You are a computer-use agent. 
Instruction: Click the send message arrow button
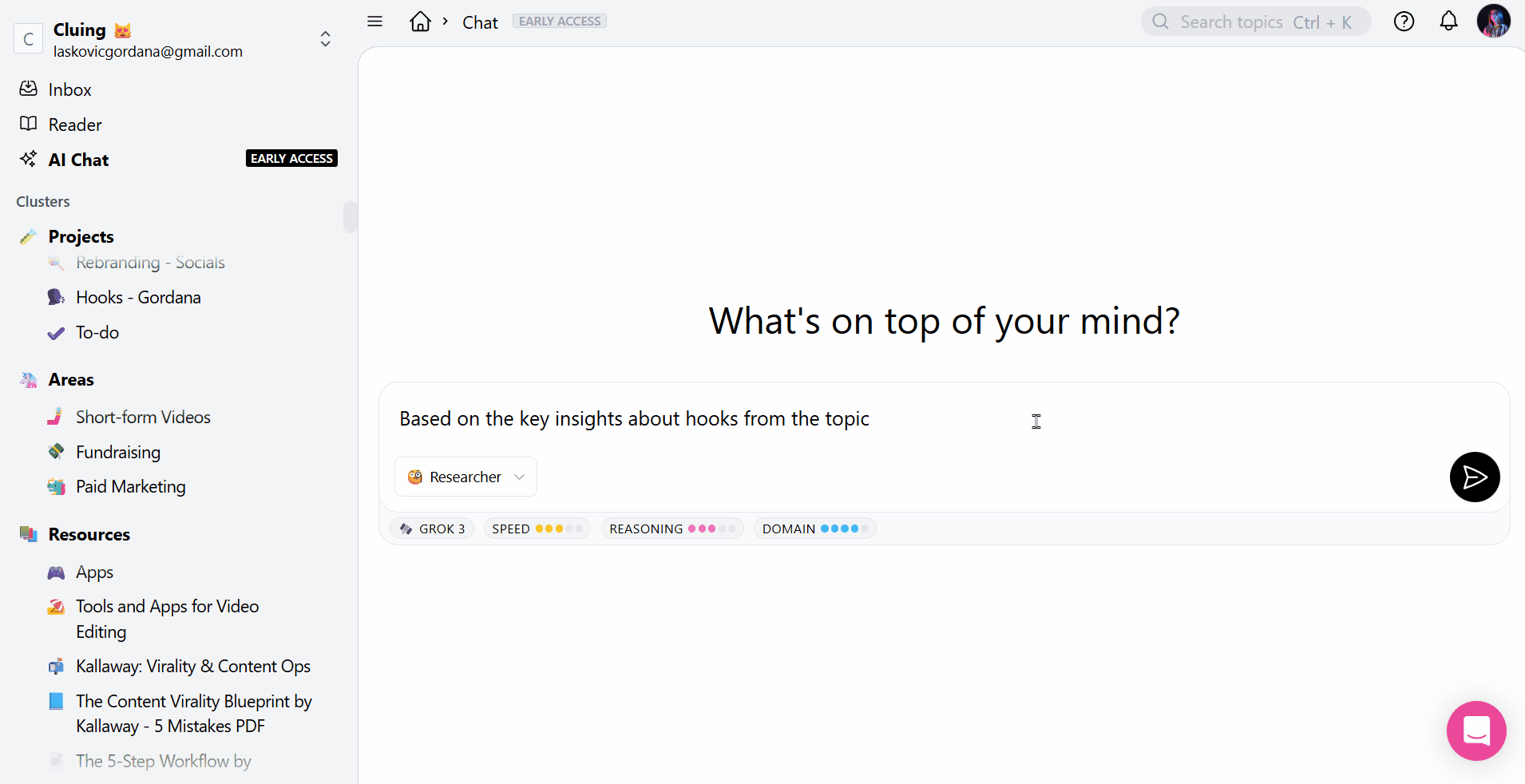pos(1474,477)
